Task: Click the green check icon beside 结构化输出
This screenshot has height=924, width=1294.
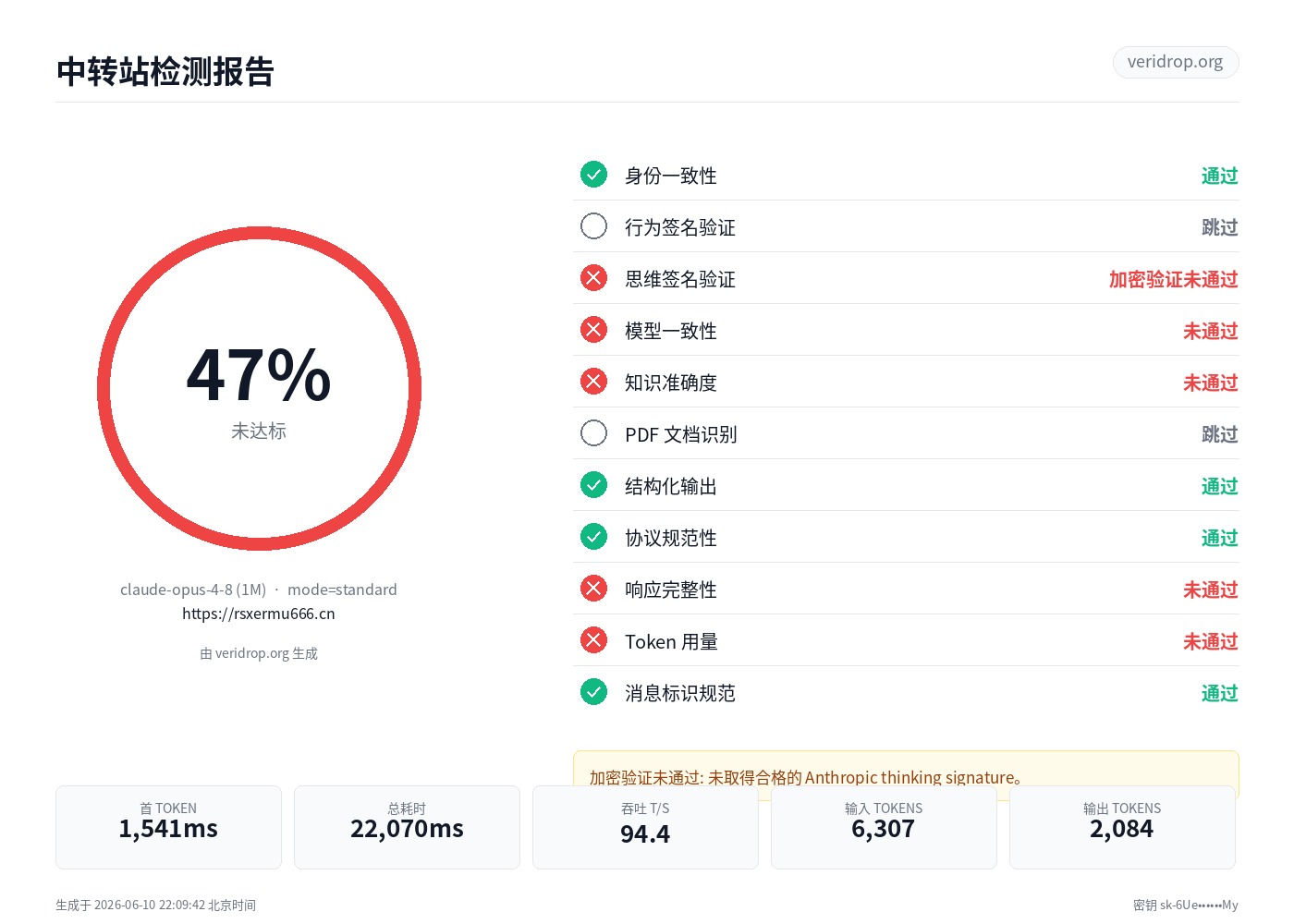Action: pyautogui.click(x=593, y=485)
